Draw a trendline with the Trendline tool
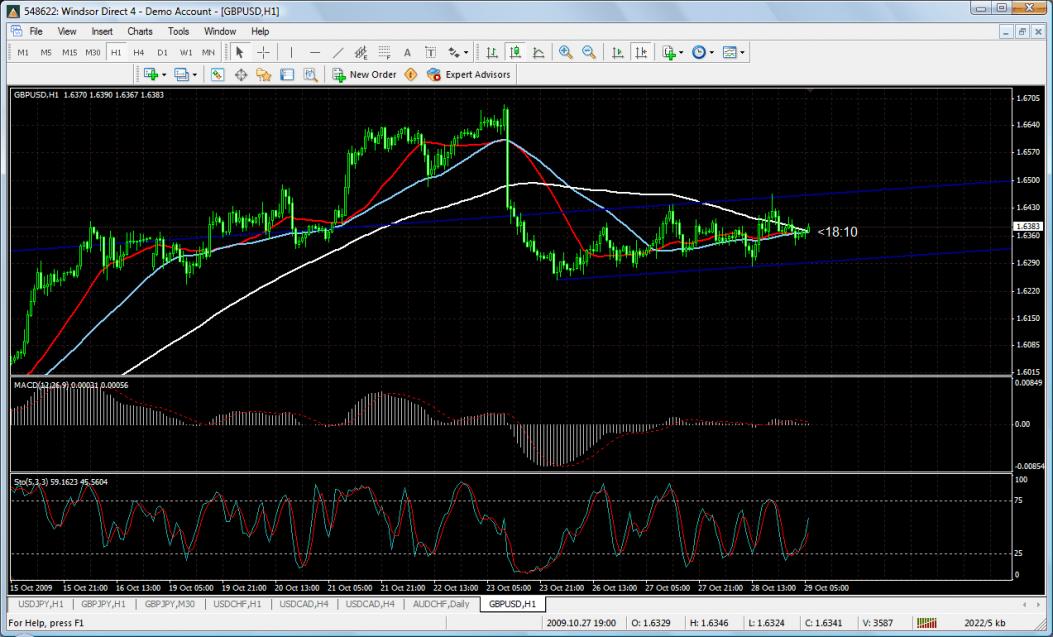Screen dimensions: 1053x637 coord(338,52)
